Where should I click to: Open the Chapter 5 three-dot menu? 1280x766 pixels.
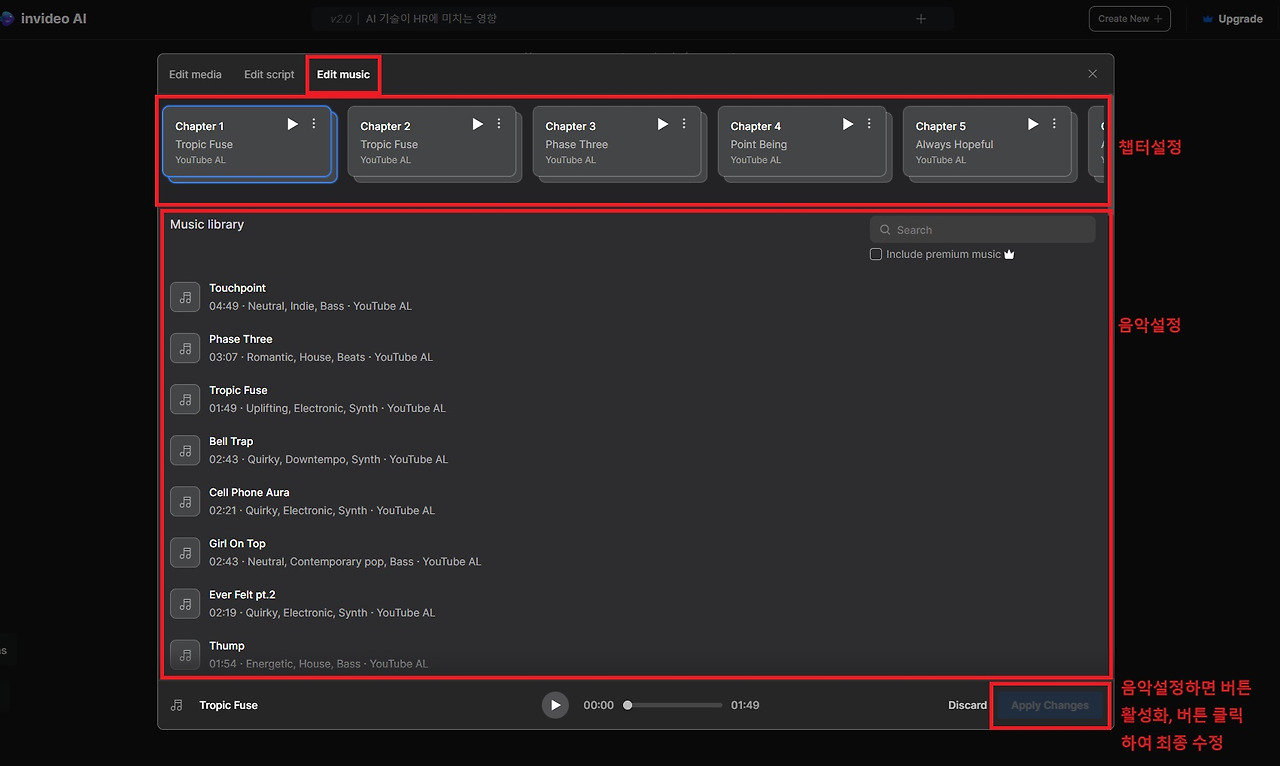point(1054,124)
